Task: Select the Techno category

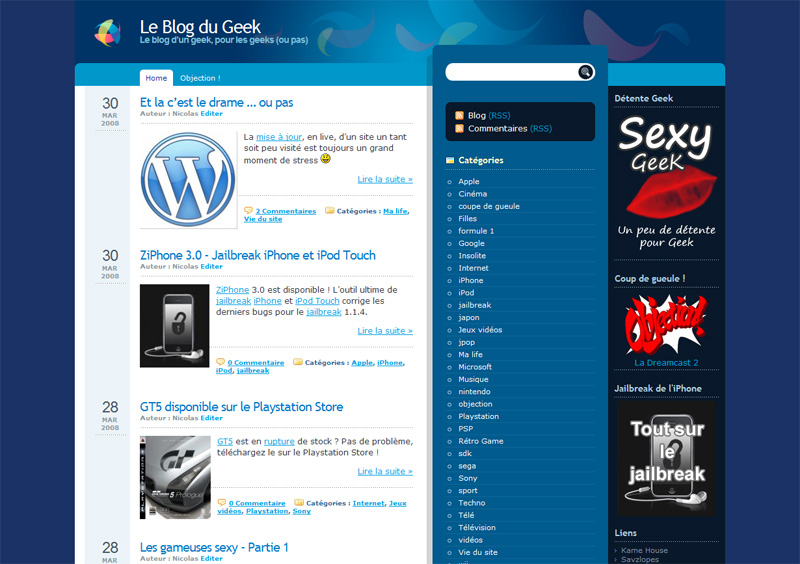Action: [471, 503]
